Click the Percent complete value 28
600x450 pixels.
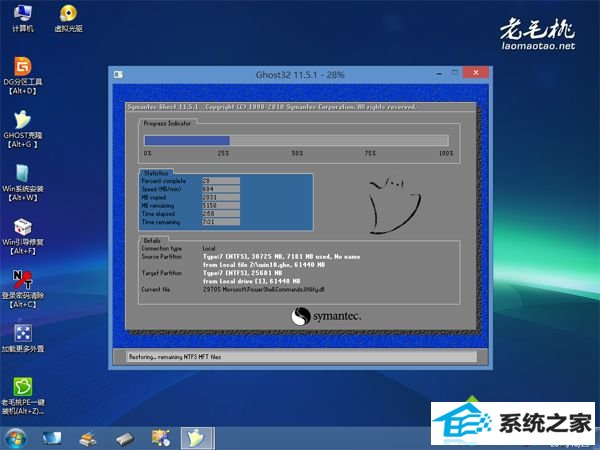point(221,181)
